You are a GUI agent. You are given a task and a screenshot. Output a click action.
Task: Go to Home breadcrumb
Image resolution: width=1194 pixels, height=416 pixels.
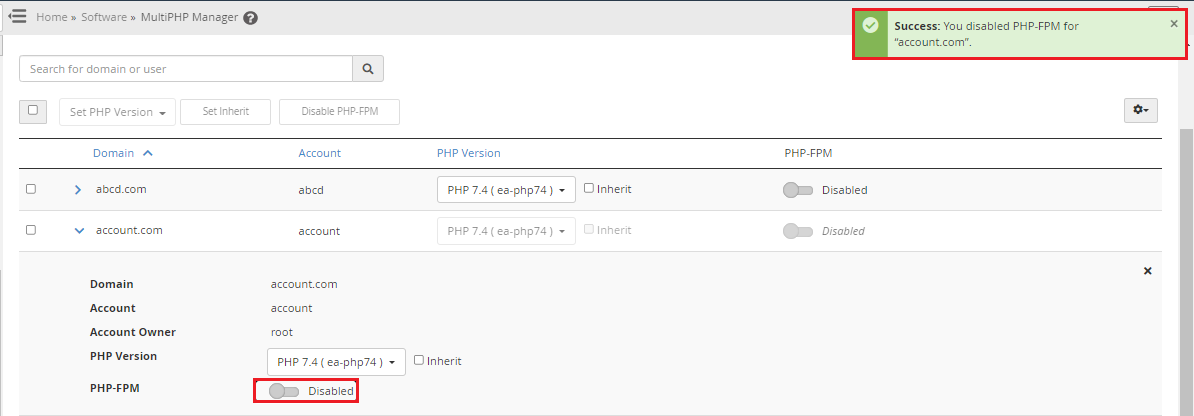point(51,17)
